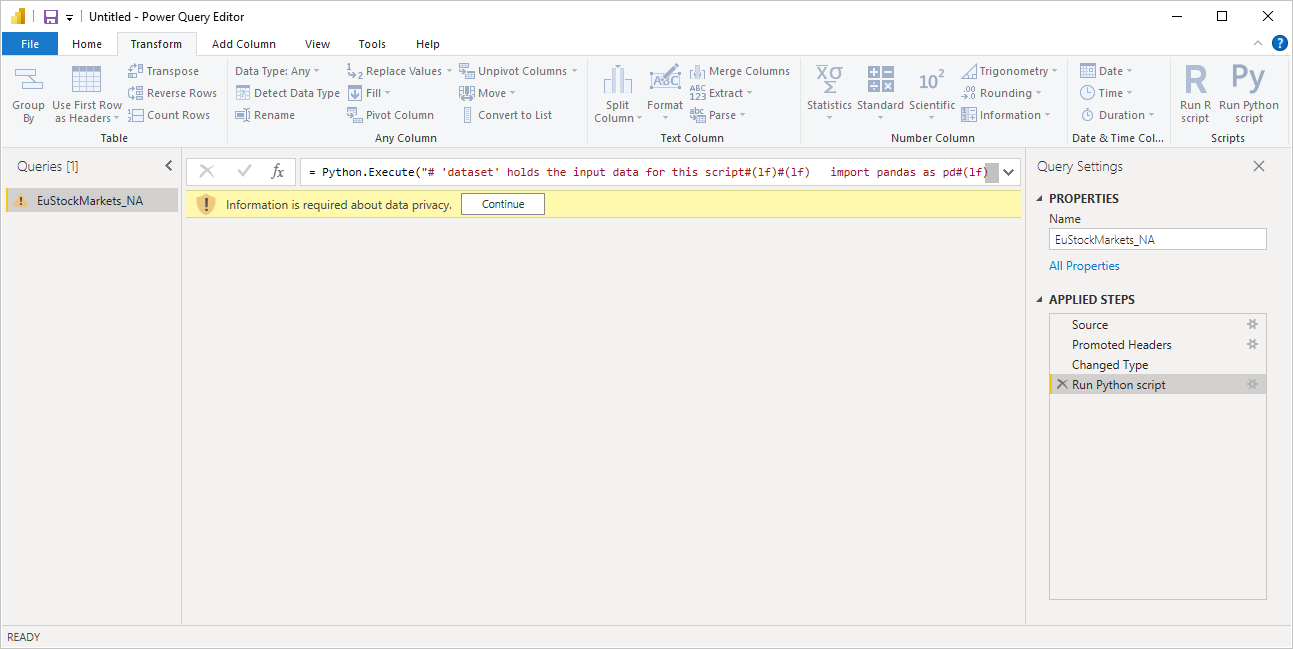Select the Transpose icon
The image size is (1293, 649).
(x=135, y=70)
